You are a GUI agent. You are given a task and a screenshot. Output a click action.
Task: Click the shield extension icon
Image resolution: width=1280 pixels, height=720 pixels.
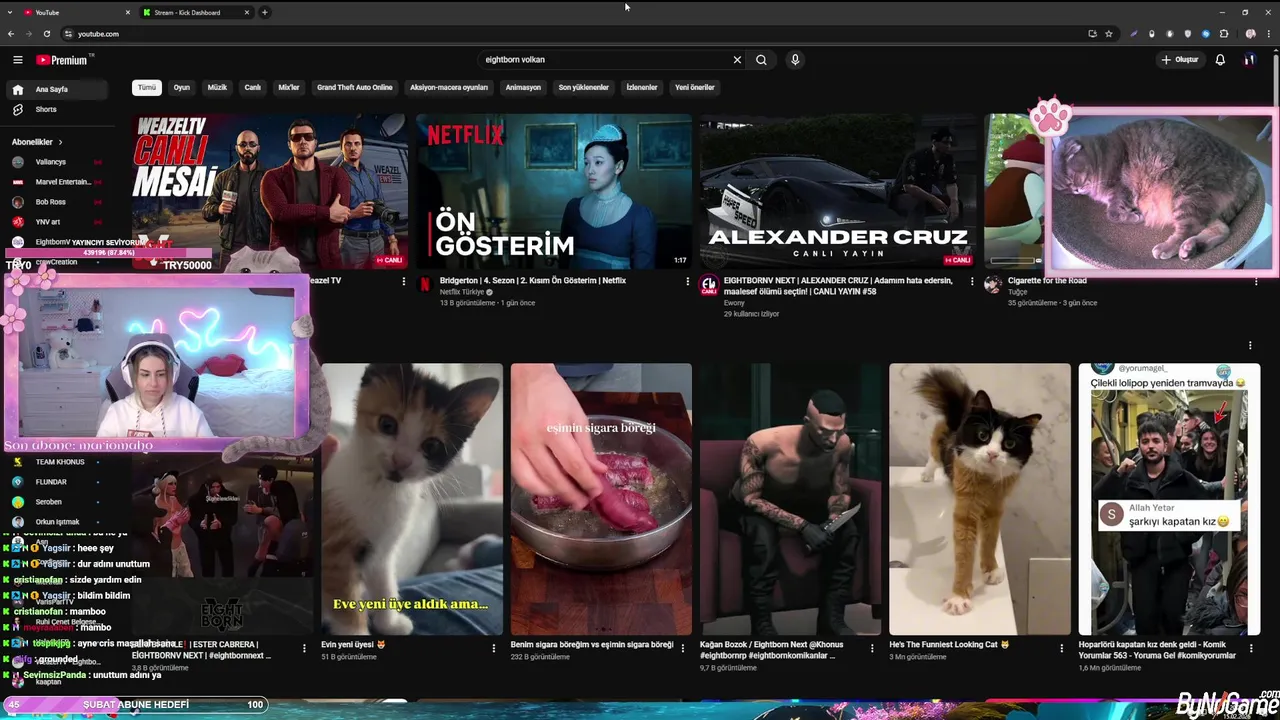point(1187,34)
